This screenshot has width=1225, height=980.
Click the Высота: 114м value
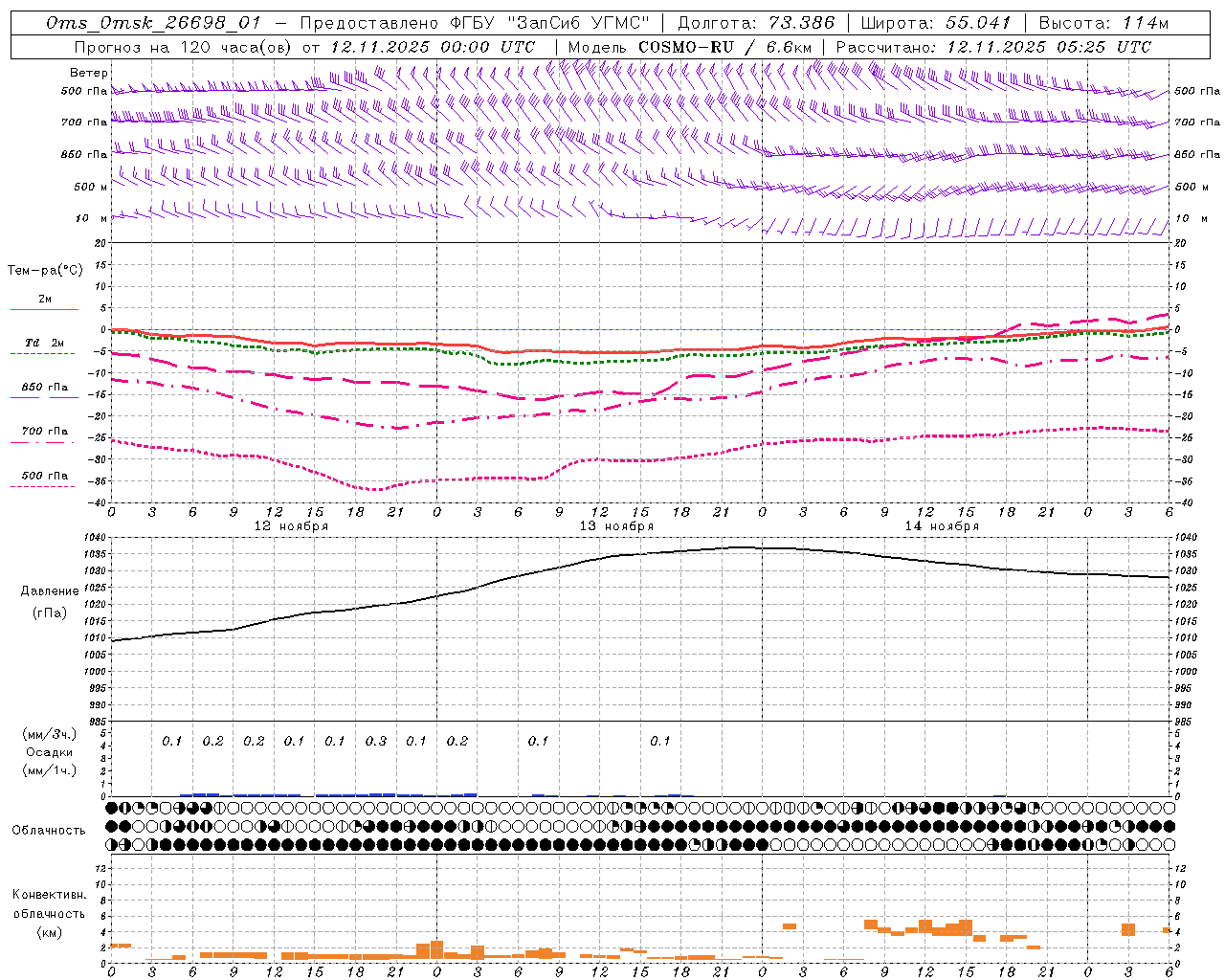click(1102, 23)
